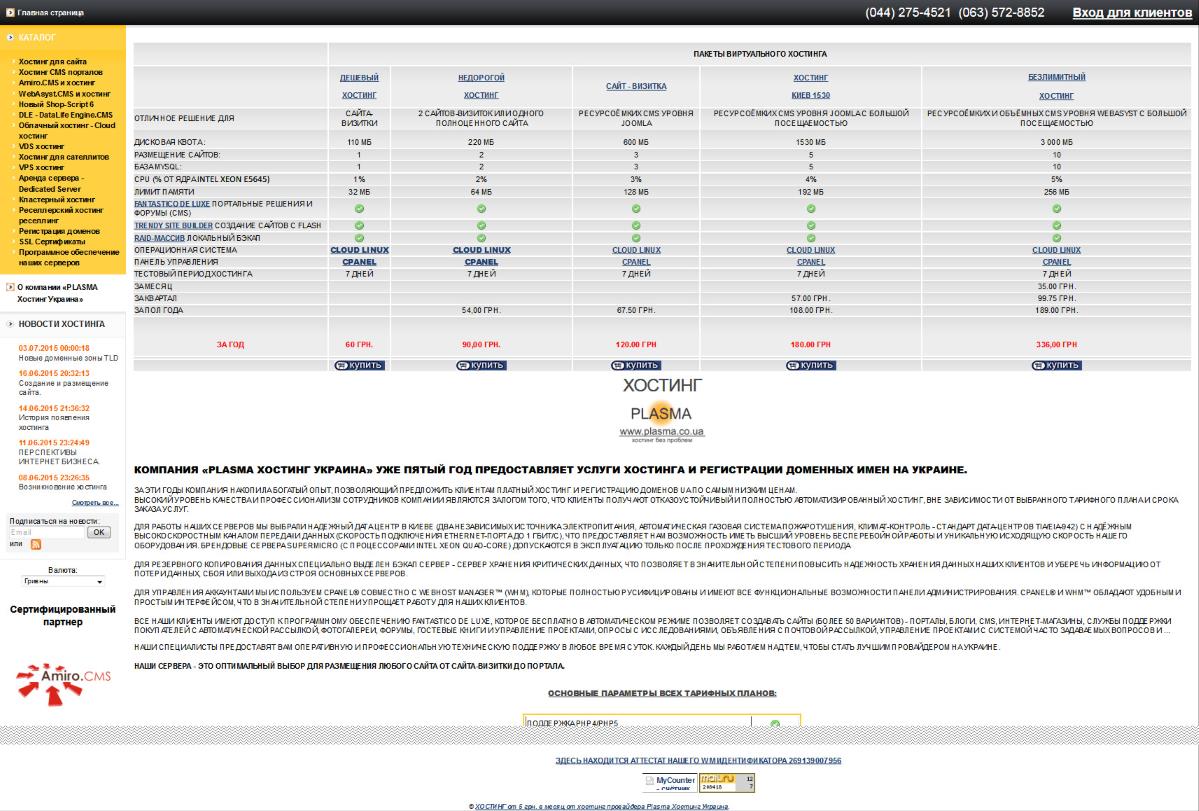Buy the Недорогой хостинг plan for 90 грн

[481, 365]
